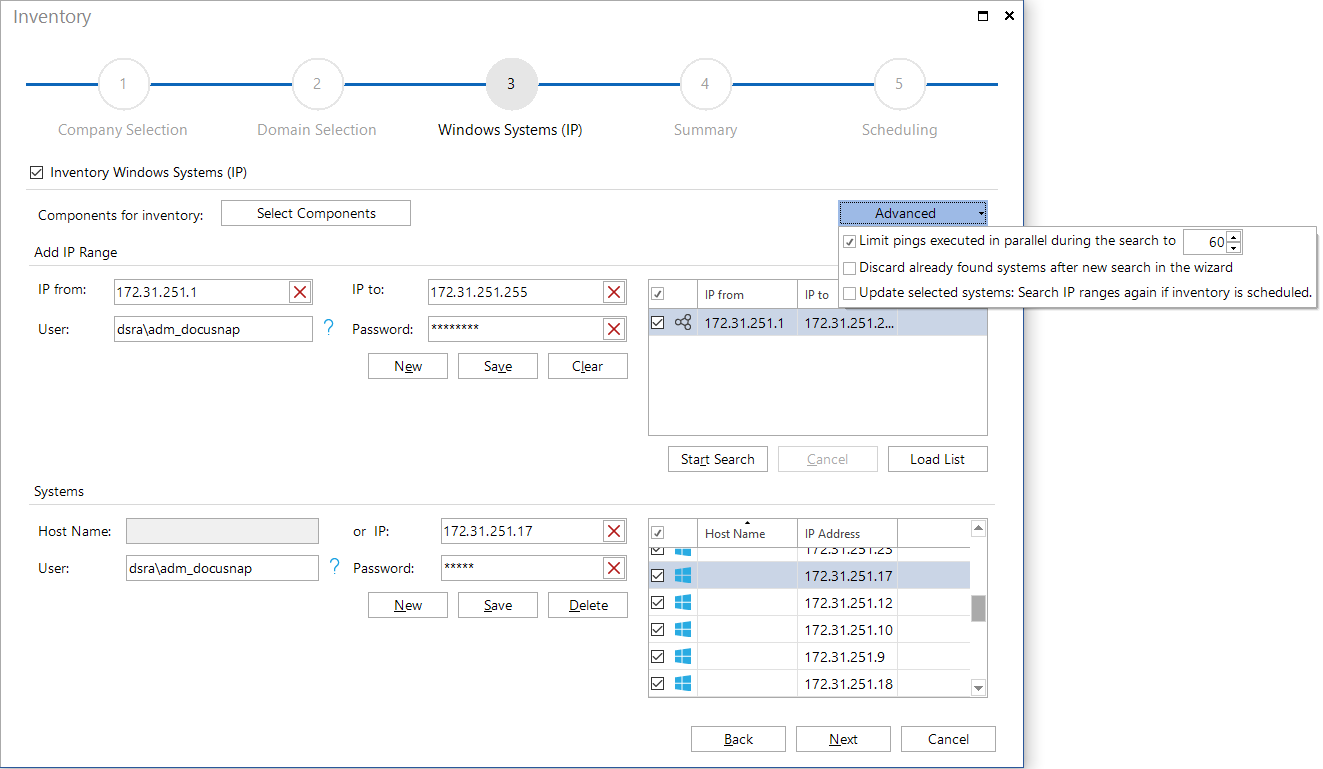Screen dimensions: 1323x769
Task: Clear the IP range Password field with red X
Action: click(x=614, y=329)
